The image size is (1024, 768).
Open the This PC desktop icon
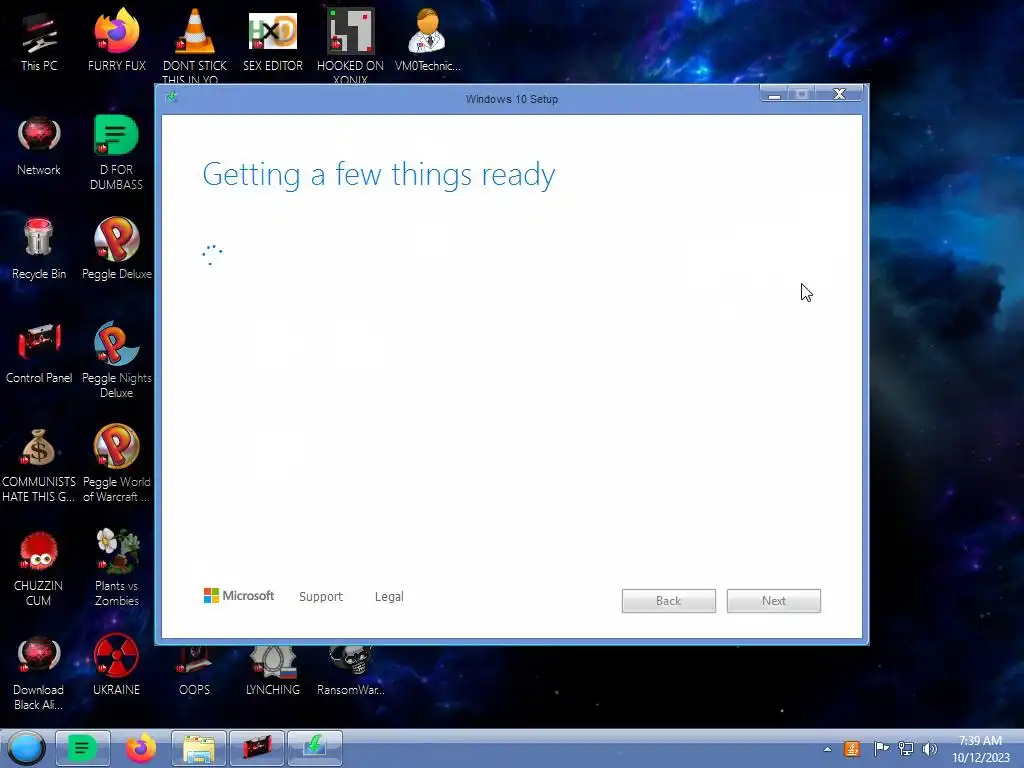(39, 40)
